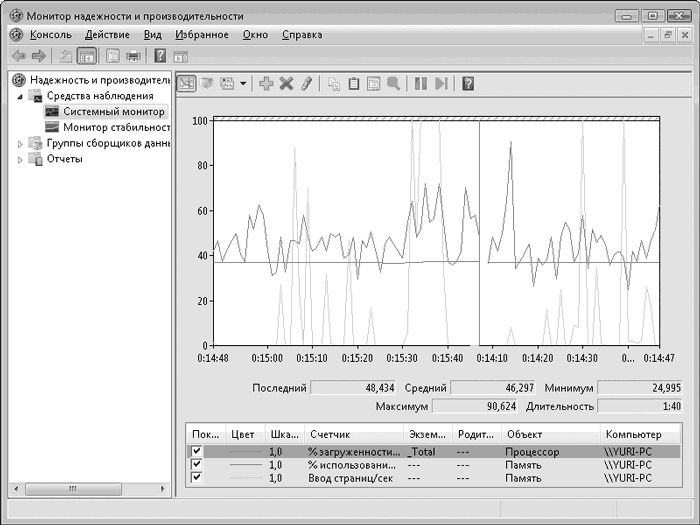Open the Действие menu
The image size is (700, 525).
click(x=106, y=35)
